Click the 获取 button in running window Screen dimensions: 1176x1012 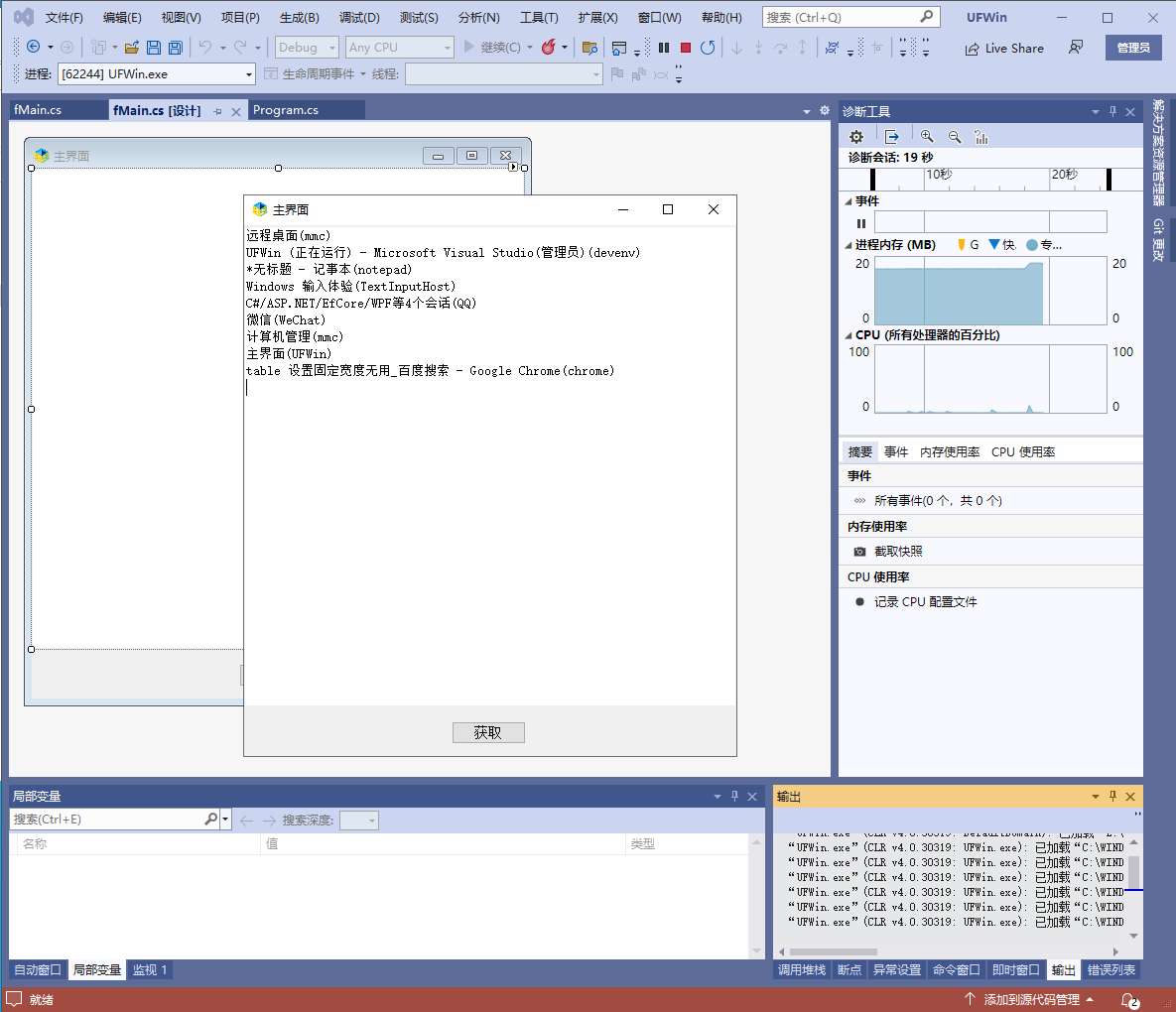click(488, 732)
